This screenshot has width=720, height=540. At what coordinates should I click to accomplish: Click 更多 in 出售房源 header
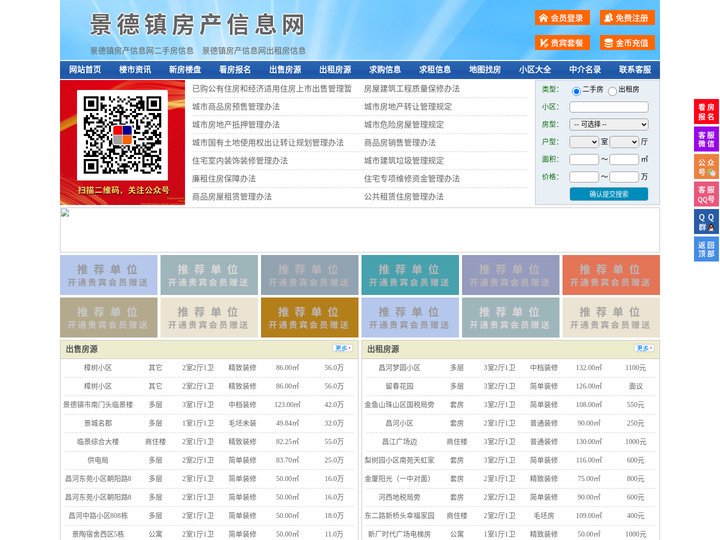tap(343, 349)
